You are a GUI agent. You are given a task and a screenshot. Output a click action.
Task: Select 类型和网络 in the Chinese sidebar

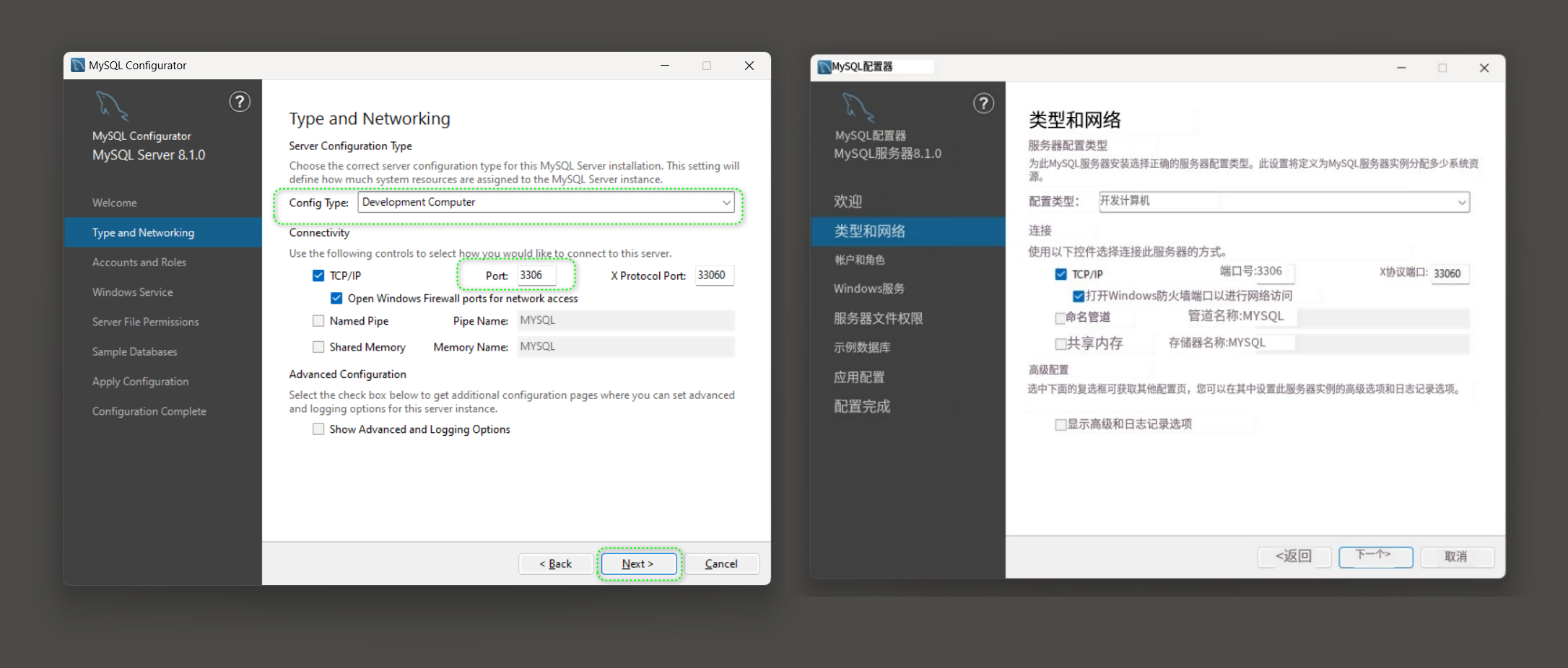pyautogui.click(x=908, y=231)
